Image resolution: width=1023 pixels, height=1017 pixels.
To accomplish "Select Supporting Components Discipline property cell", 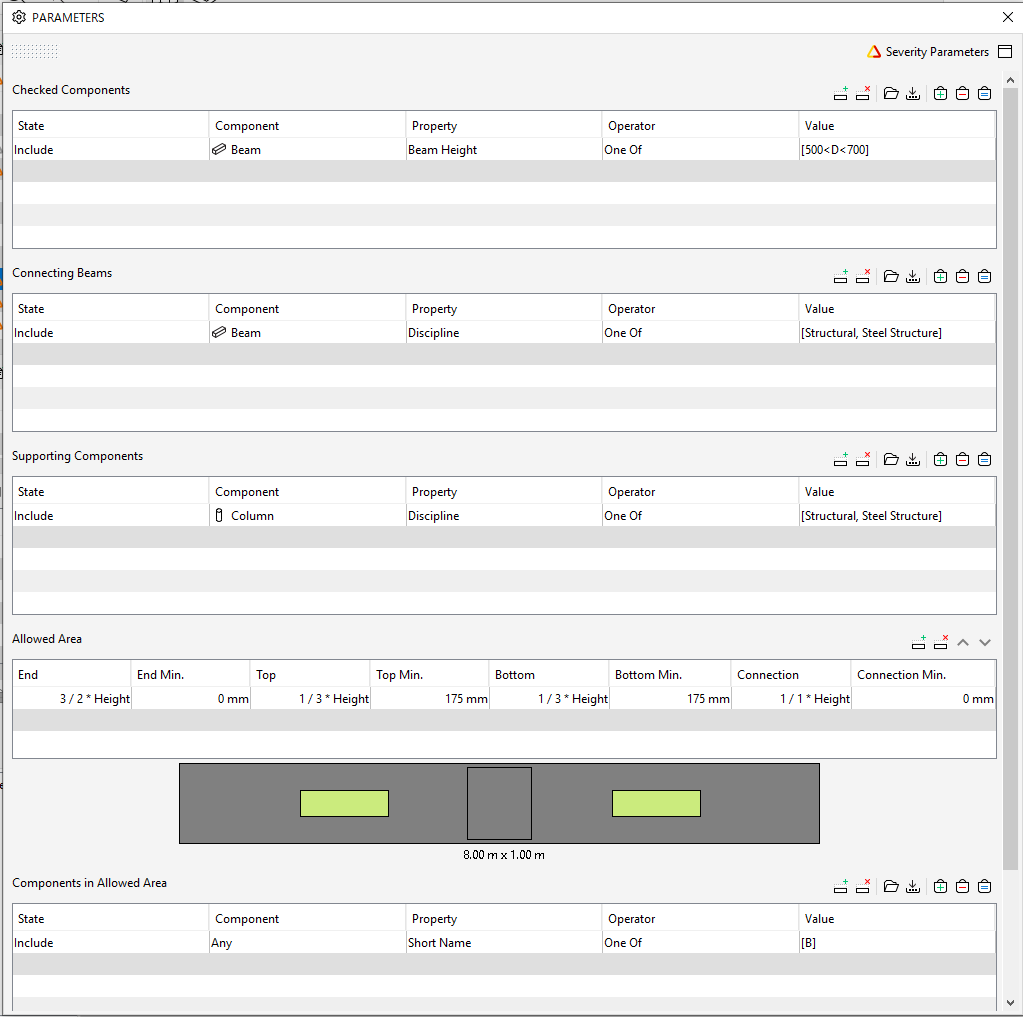I will [504, 515].
